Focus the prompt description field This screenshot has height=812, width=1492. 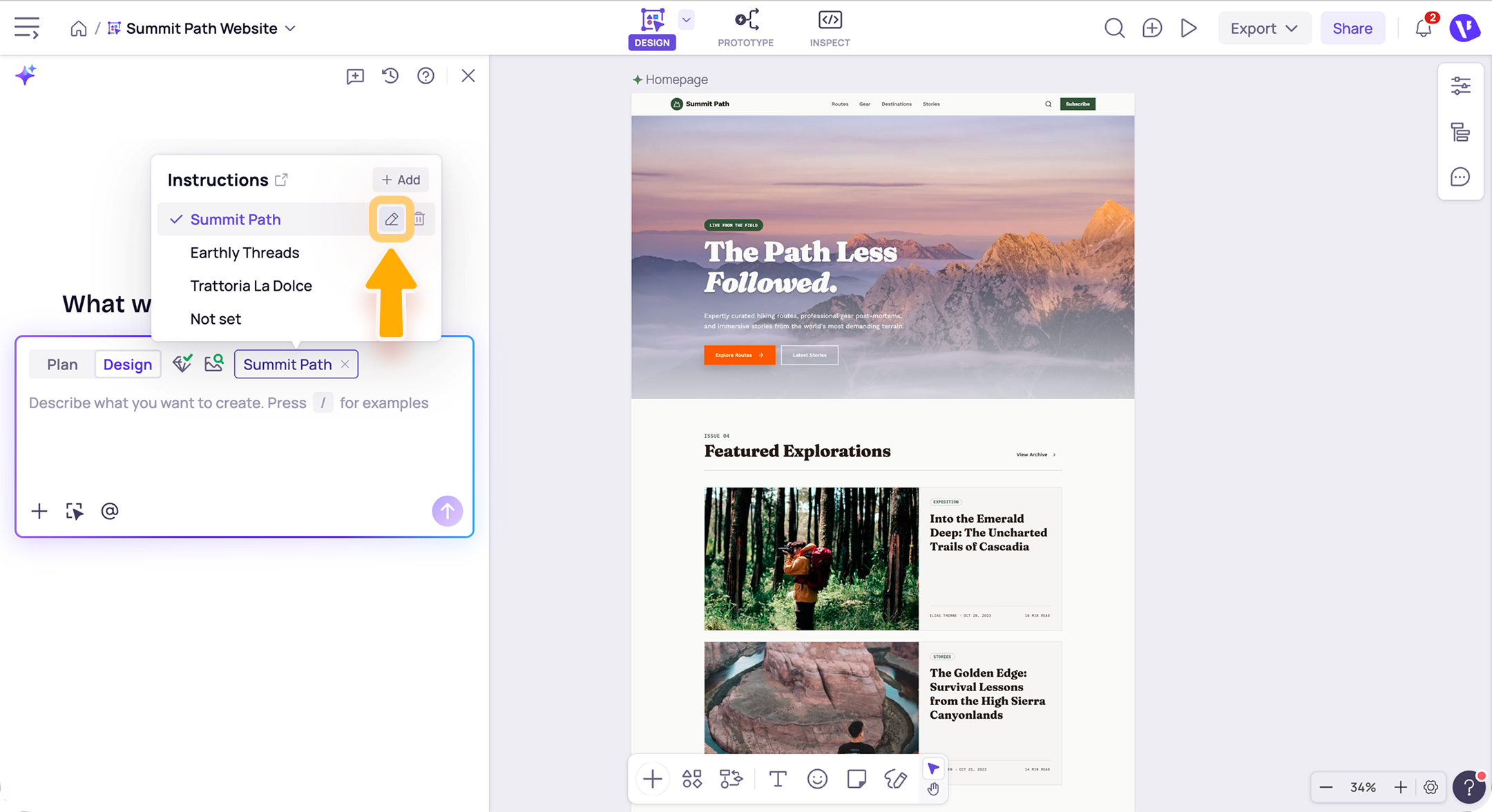[244, 403]
